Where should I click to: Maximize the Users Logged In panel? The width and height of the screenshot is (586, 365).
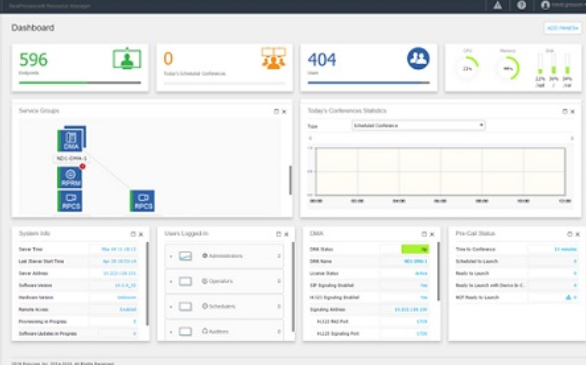pyautogui.click(x=278, y=234)
